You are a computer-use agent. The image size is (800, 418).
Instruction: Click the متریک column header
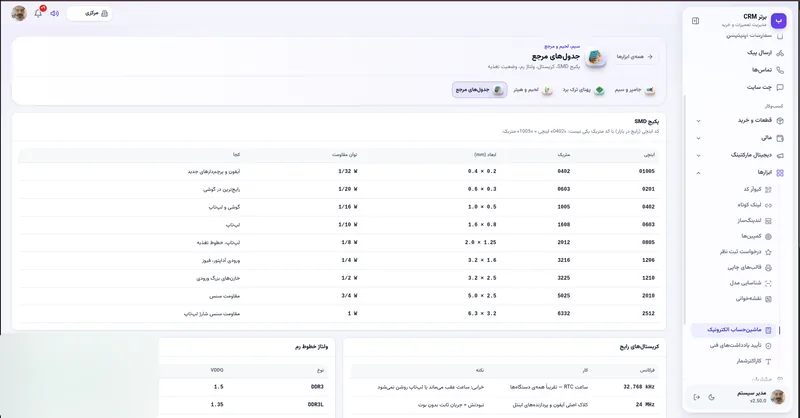pyautogui.click(x=564, y=155)
